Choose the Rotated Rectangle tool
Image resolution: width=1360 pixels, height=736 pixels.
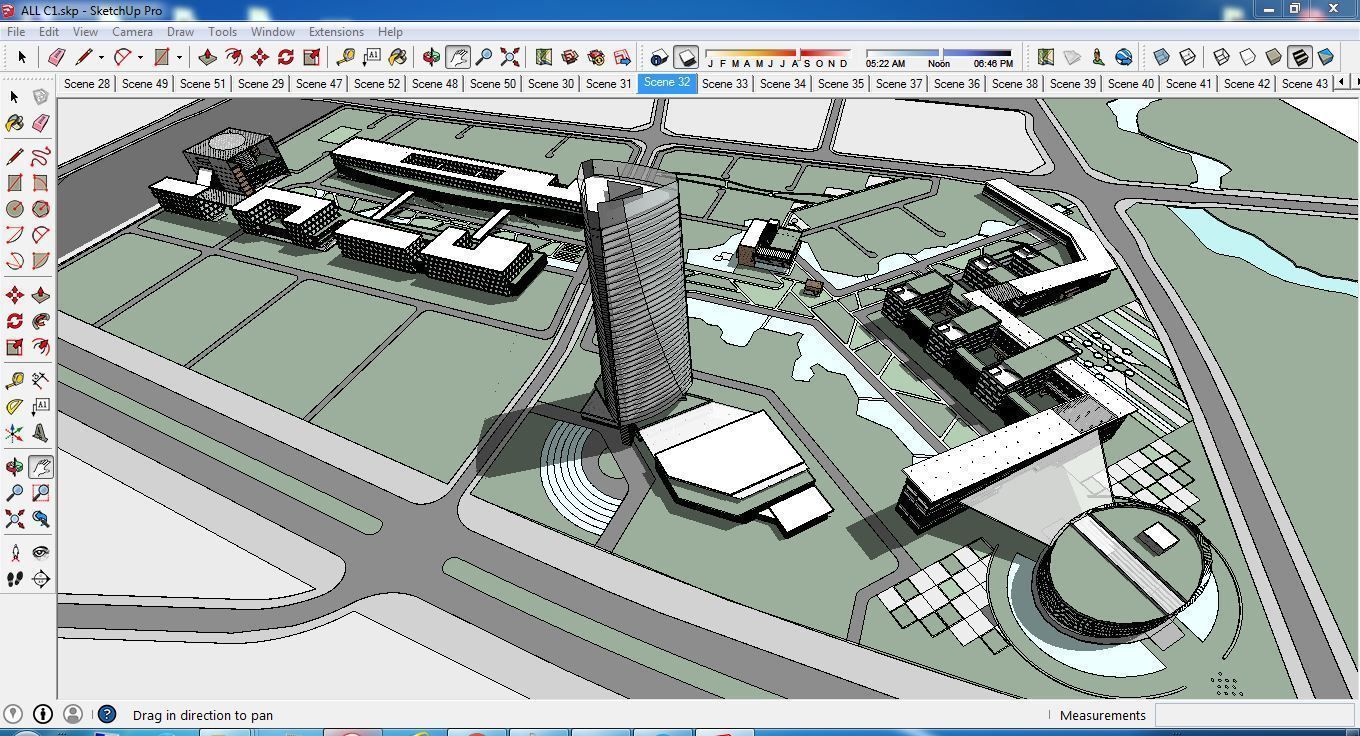pyautogui.click(x=41, y=183)
